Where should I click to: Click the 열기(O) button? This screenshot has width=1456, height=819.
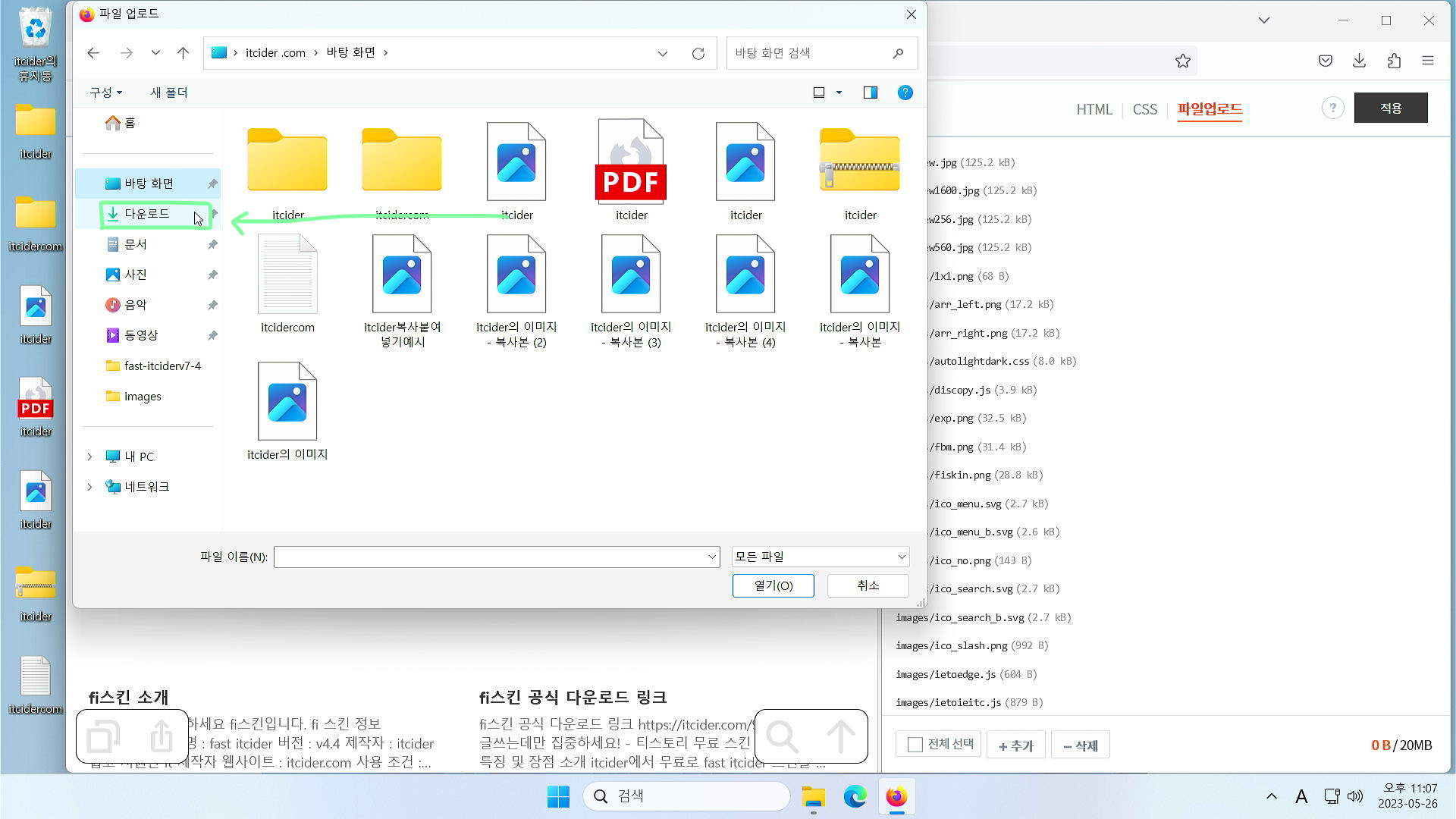tap(773, 585)
